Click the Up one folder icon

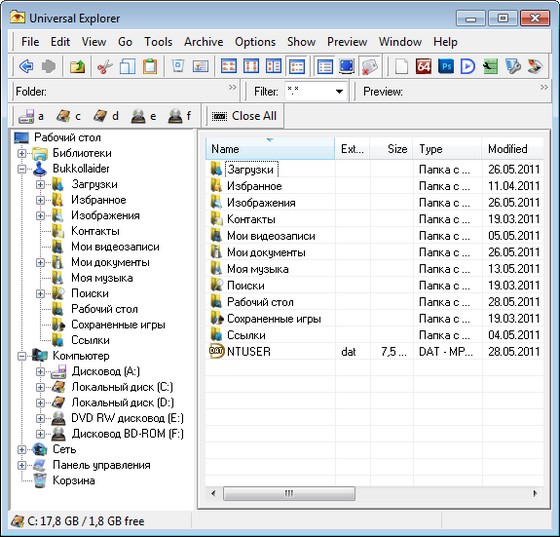pyautogui.click(x=78, y=66)
